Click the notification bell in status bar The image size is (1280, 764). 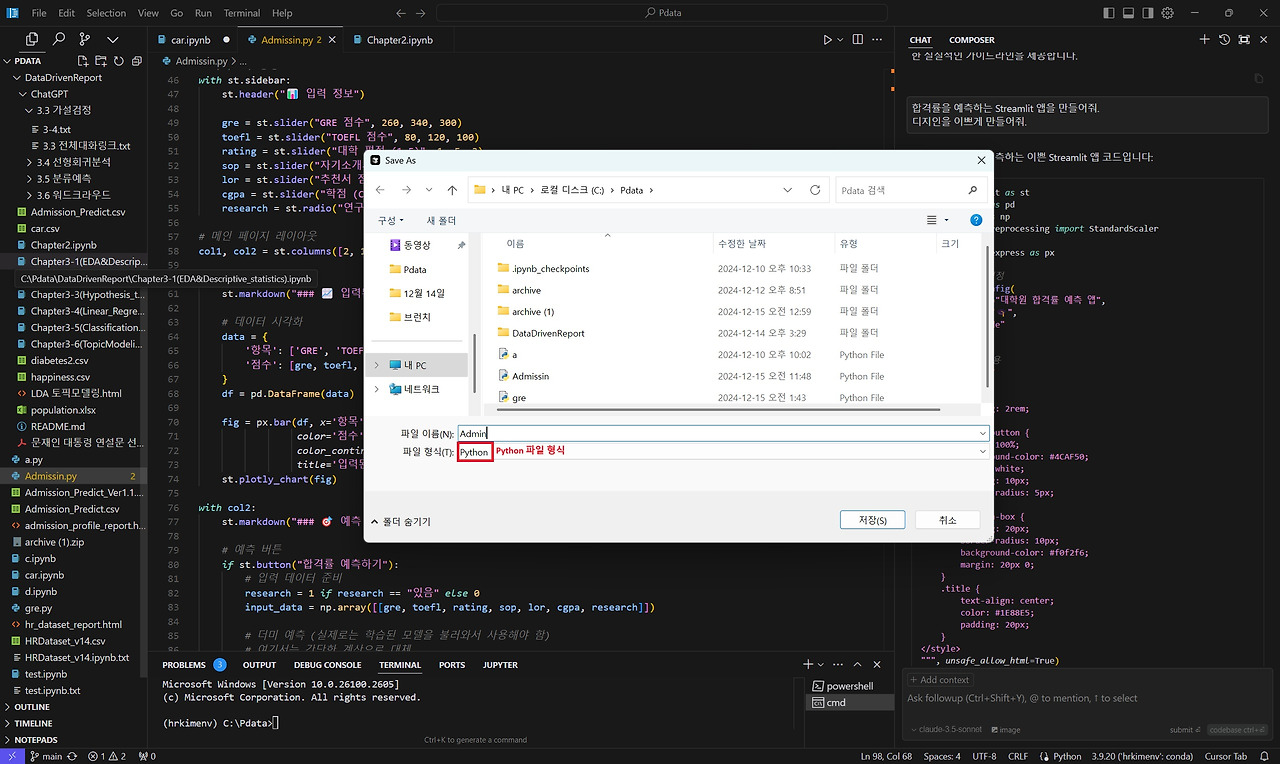point(1265,756)
